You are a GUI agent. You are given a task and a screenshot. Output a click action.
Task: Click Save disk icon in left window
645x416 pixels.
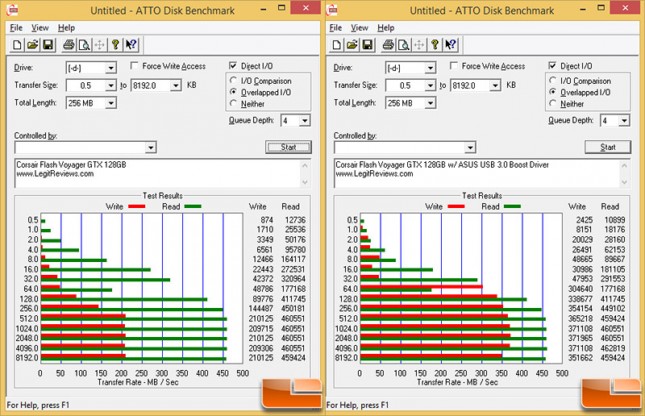(48, 44)
